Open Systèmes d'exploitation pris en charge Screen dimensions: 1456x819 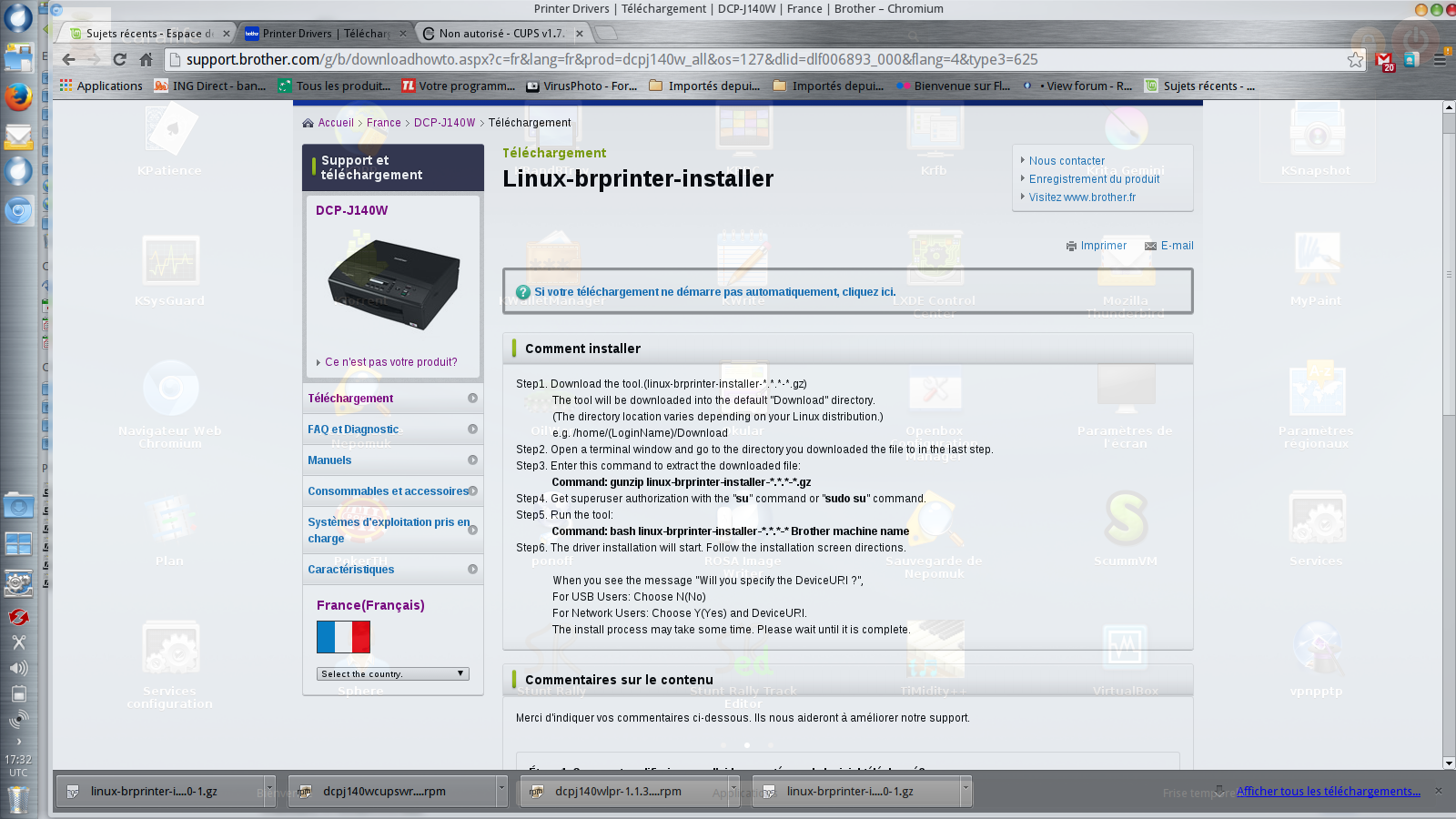coord(392,531)
